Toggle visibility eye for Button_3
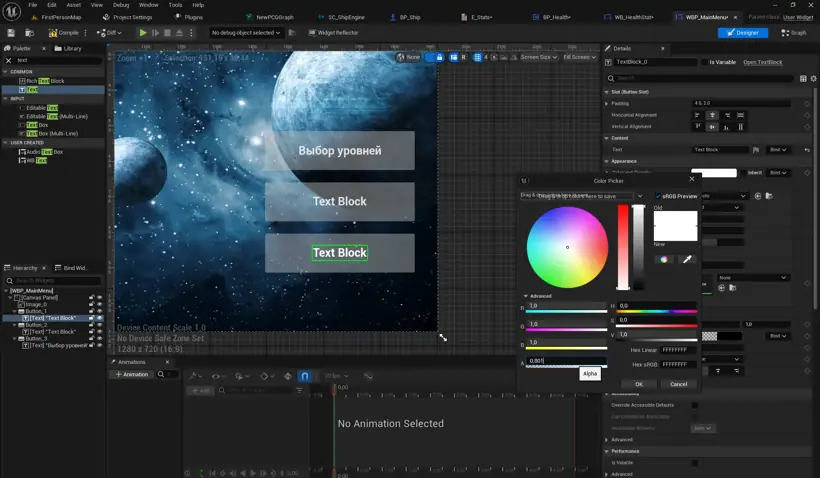Viewport: 820px width, 478px height. (99, 338)
